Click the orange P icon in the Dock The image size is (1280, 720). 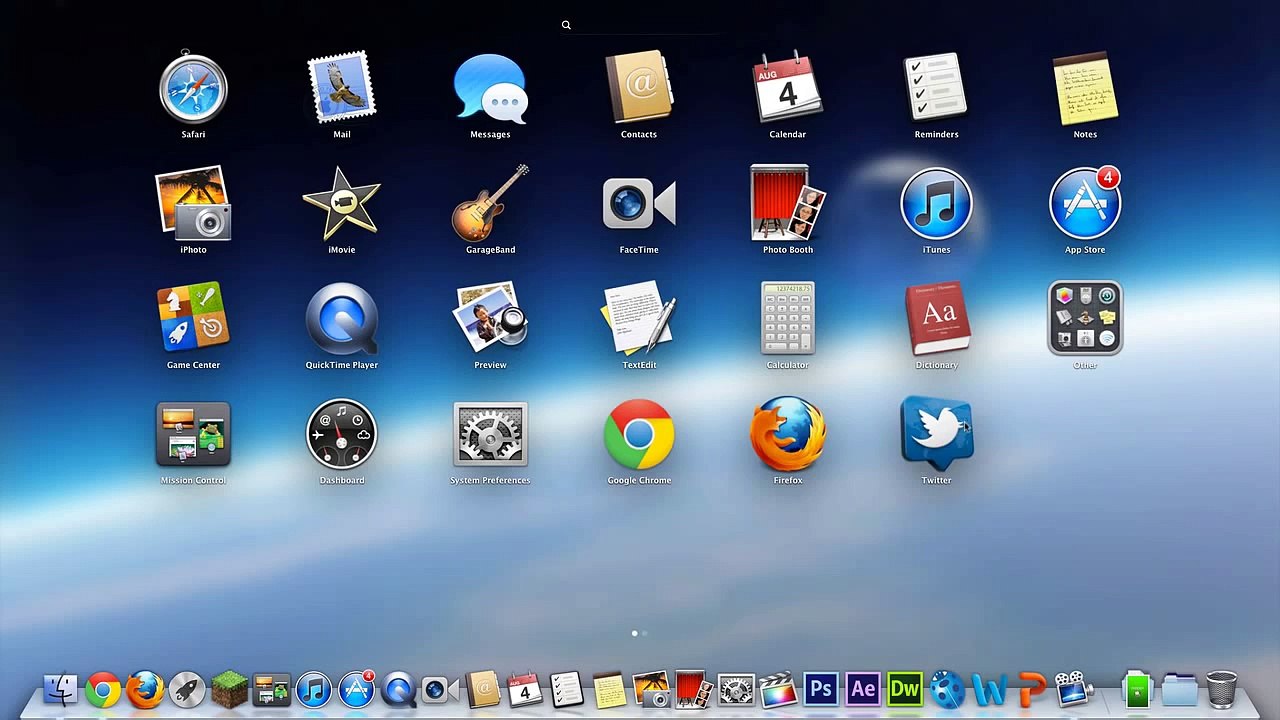coord(1031,689)
